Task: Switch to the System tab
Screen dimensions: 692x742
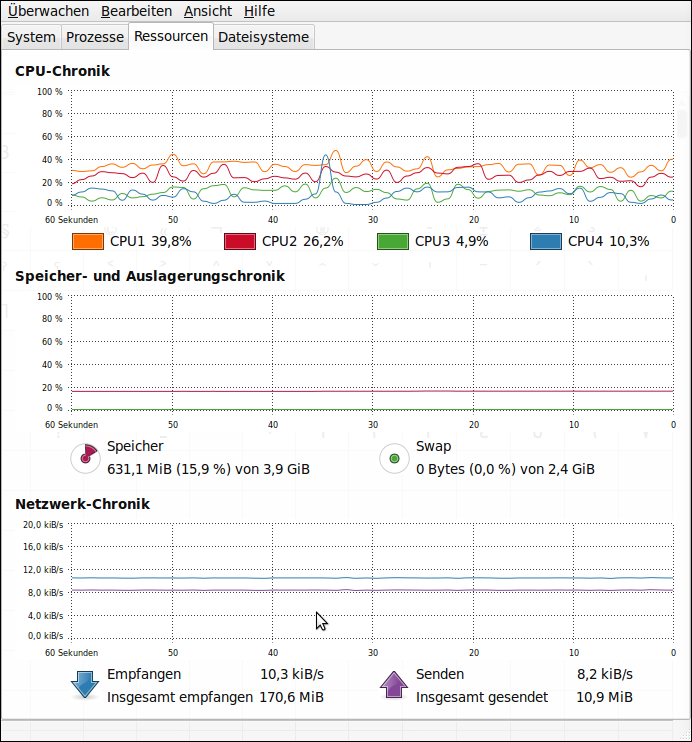Action: pos(31,37)
